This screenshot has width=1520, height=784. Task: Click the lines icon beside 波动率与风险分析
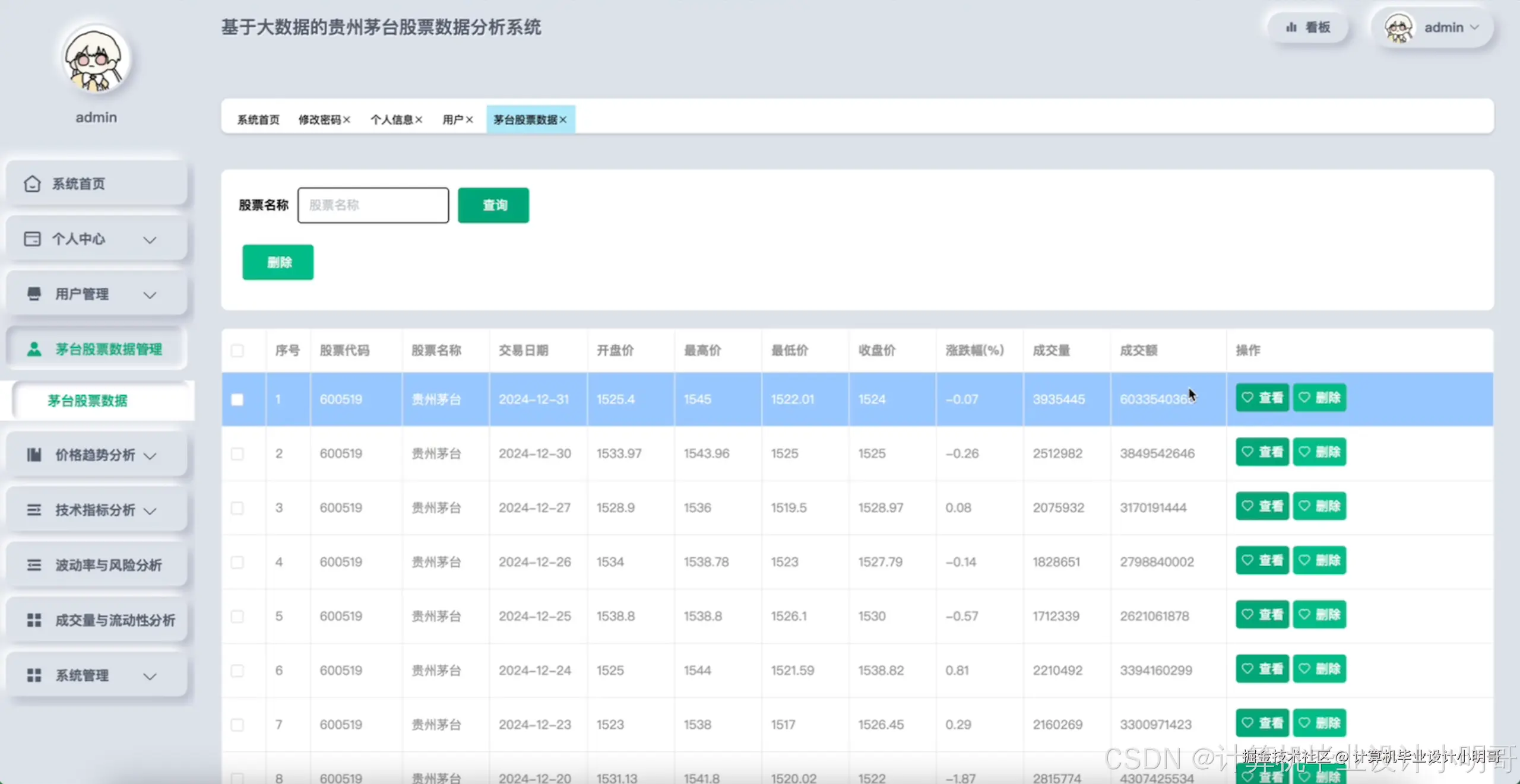(x=34, y=565)
